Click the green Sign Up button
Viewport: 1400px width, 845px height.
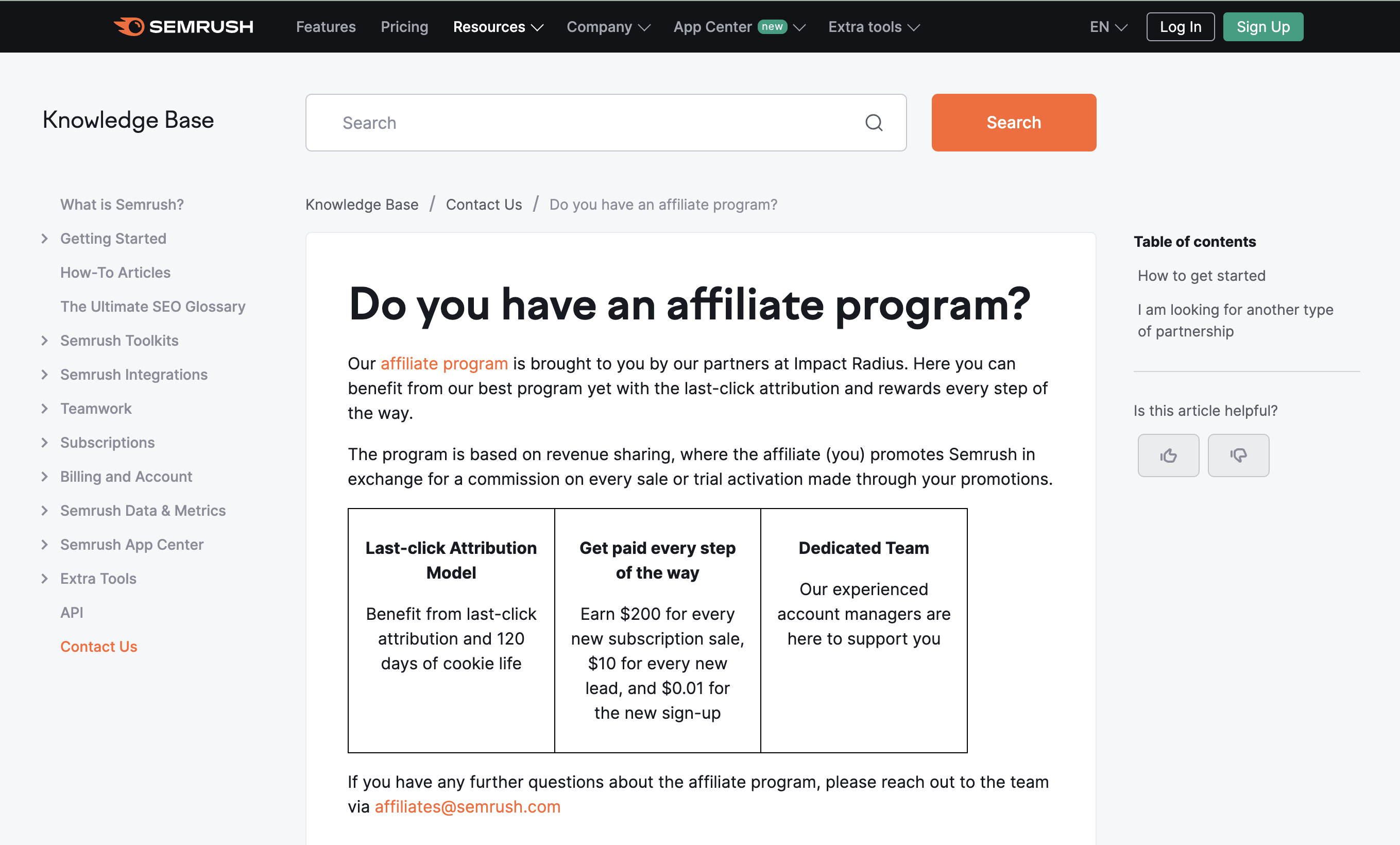[x=1262, y=27]
